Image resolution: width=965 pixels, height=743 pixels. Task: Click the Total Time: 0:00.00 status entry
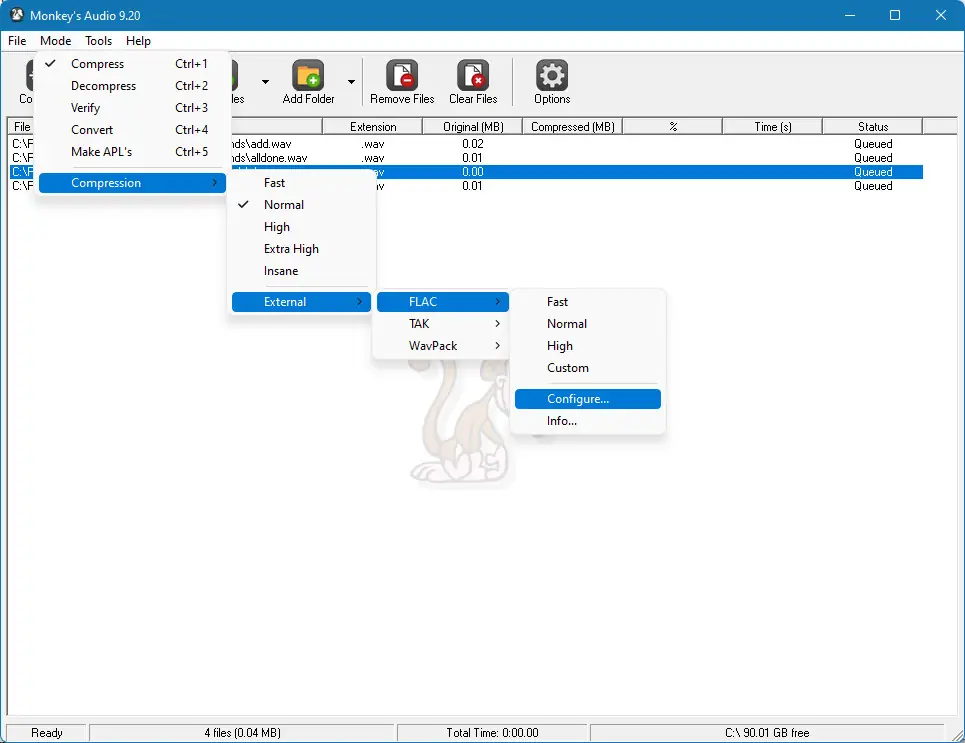(x=492, y=733)
